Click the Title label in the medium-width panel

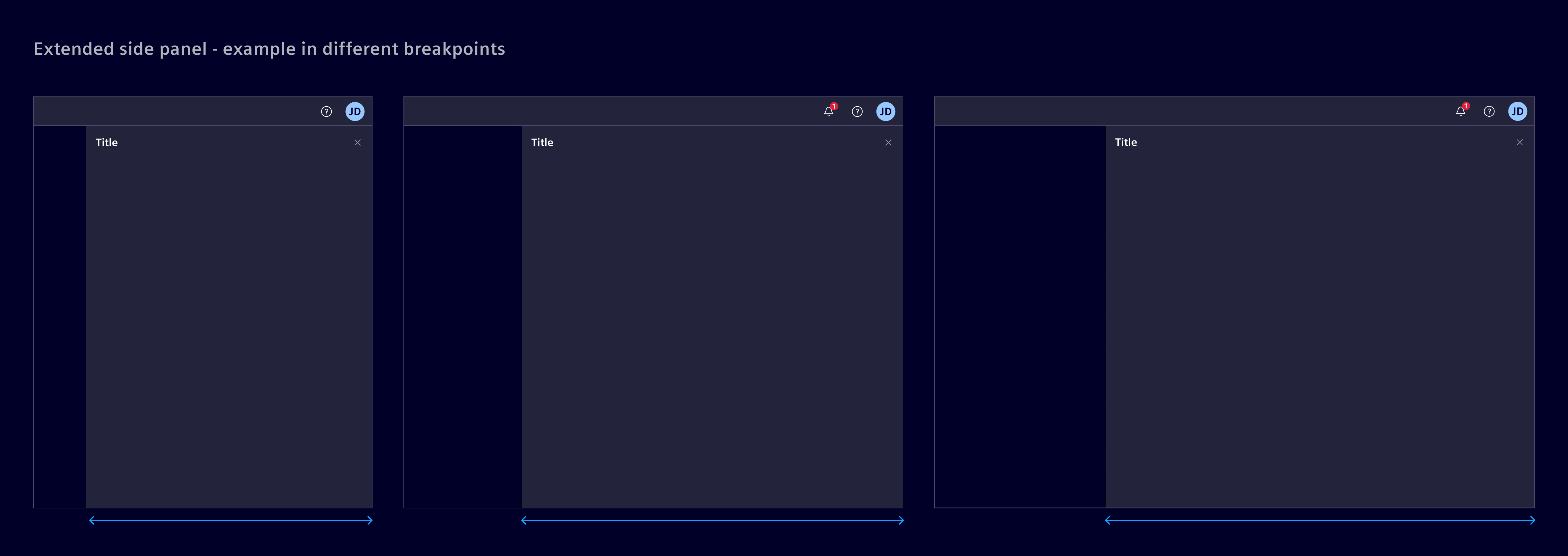(542, 143)
